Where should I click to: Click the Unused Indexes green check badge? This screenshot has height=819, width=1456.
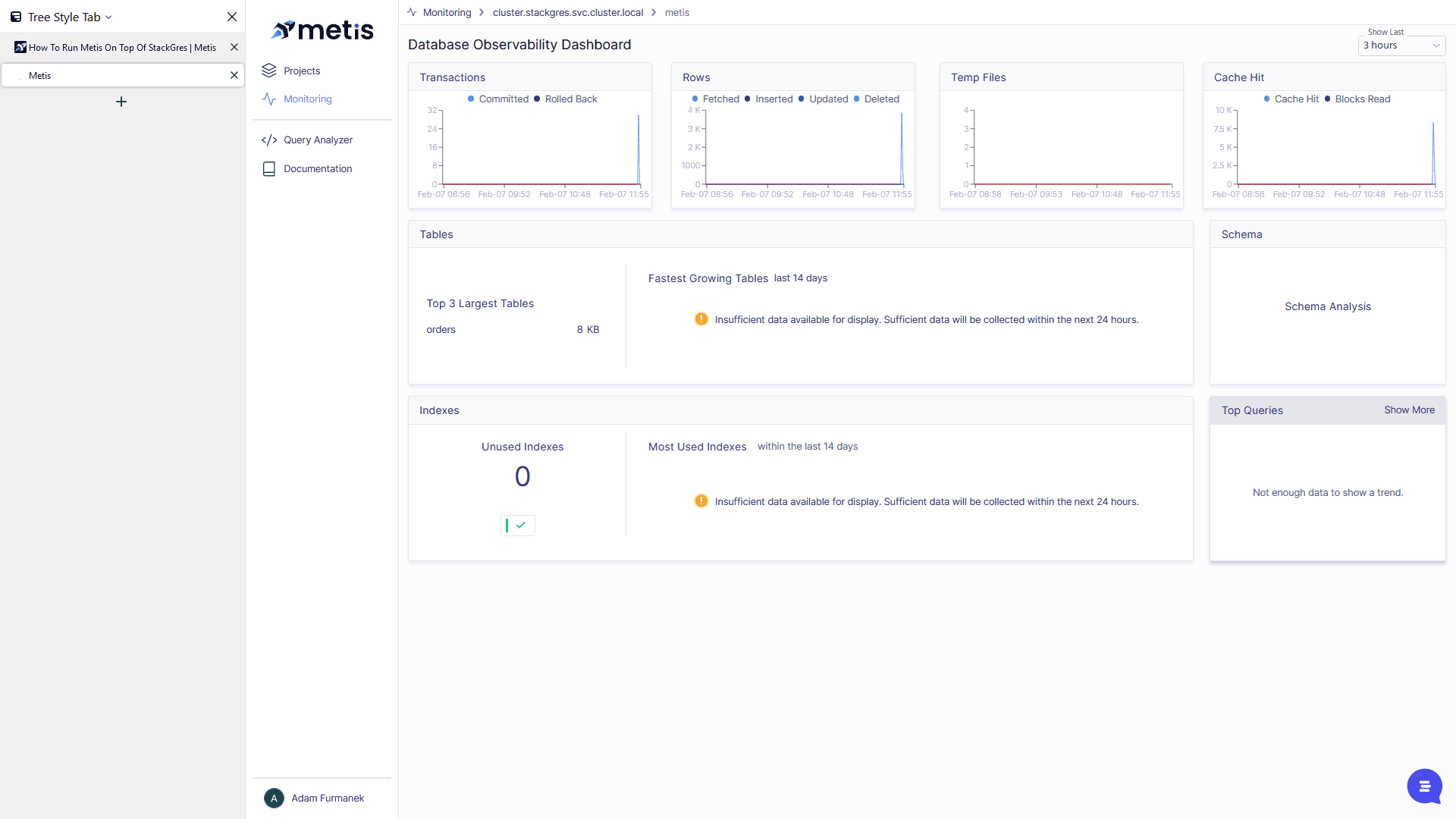click(x=518, y=526)
